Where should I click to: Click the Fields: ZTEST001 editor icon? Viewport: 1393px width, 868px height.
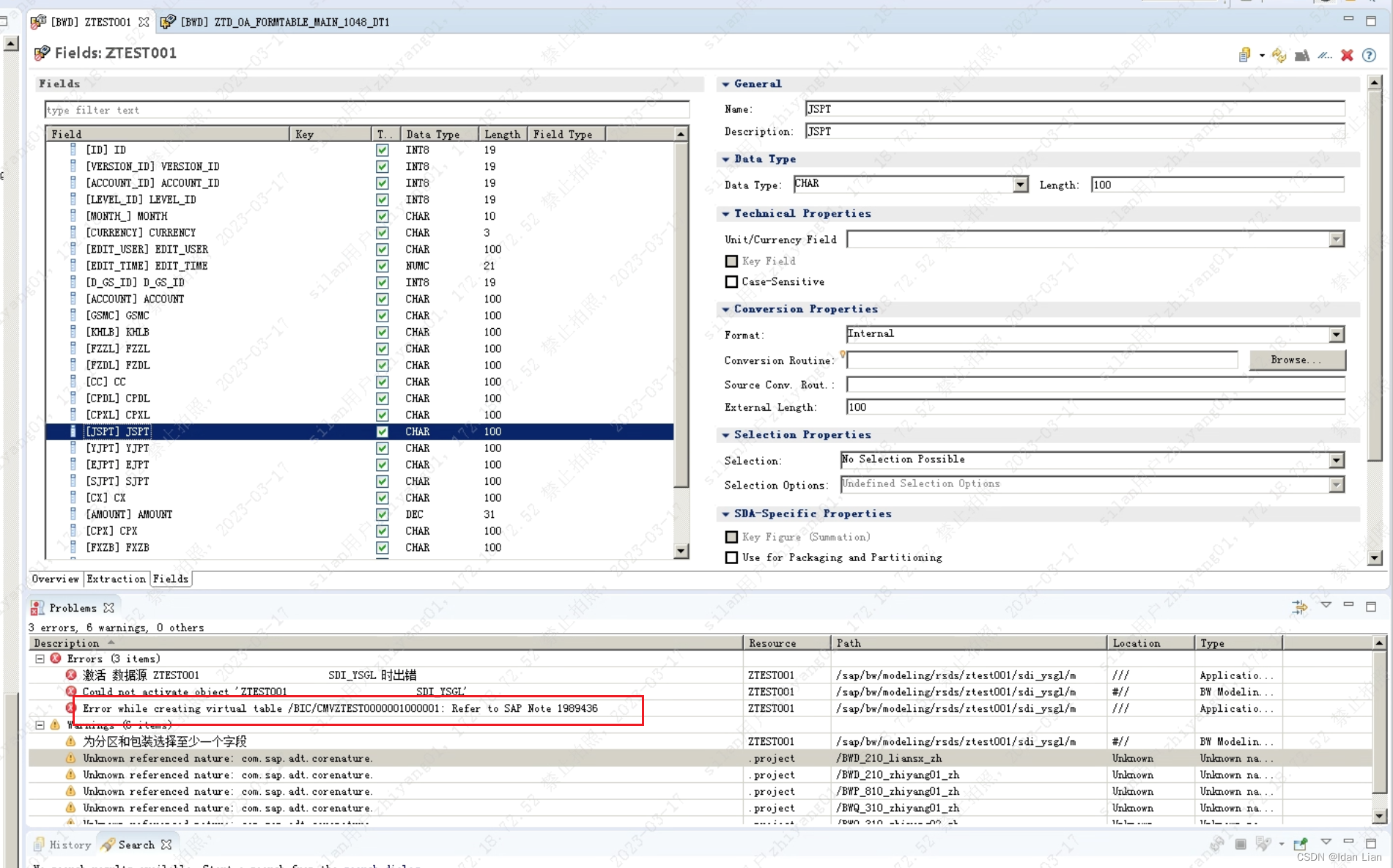pyautogui.click(x=42, y=52)
